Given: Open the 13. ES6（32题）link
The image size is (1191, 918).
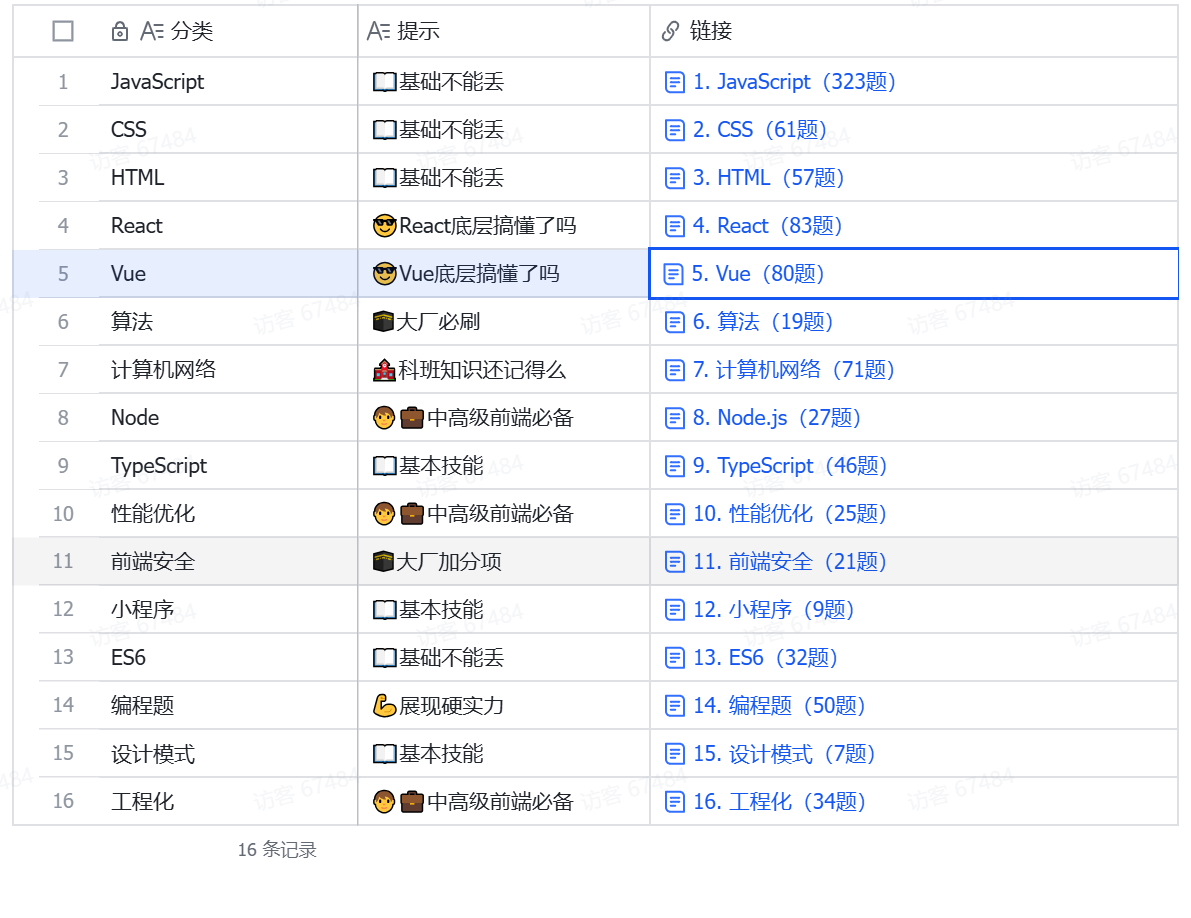Looking at the screenshot, I should pos(766,658).
